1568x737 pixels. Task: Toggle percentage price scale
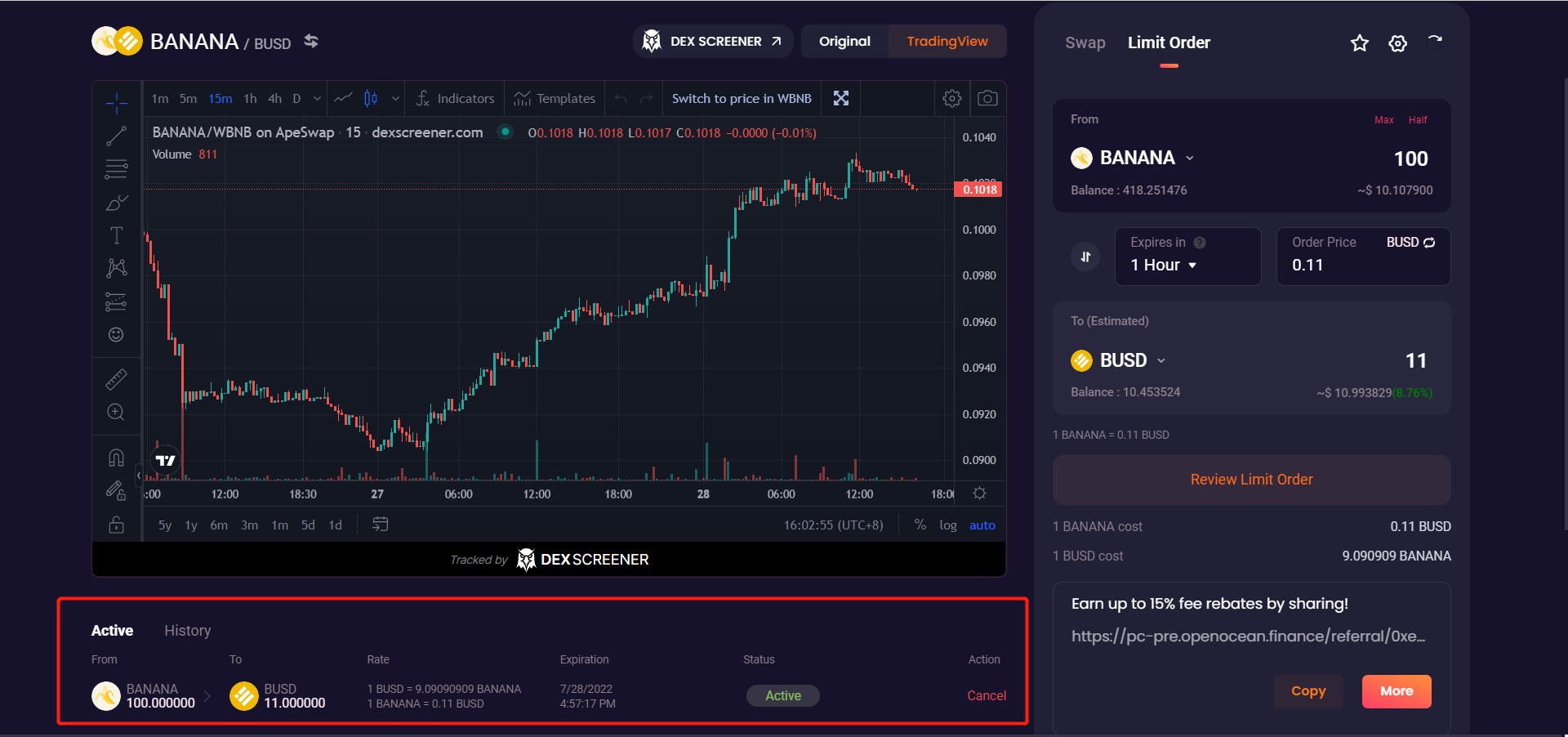point(920,525)
